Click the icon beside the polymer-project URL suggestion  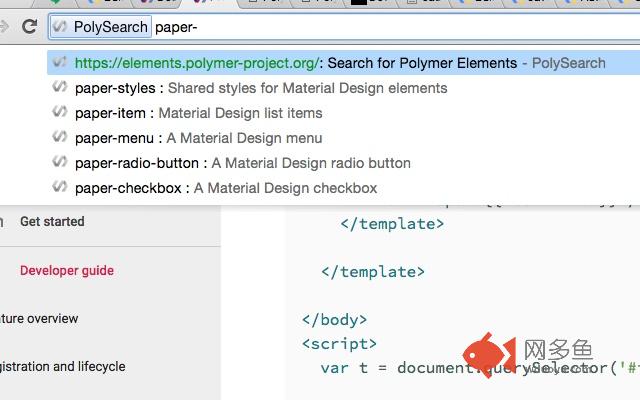point(61,63)
